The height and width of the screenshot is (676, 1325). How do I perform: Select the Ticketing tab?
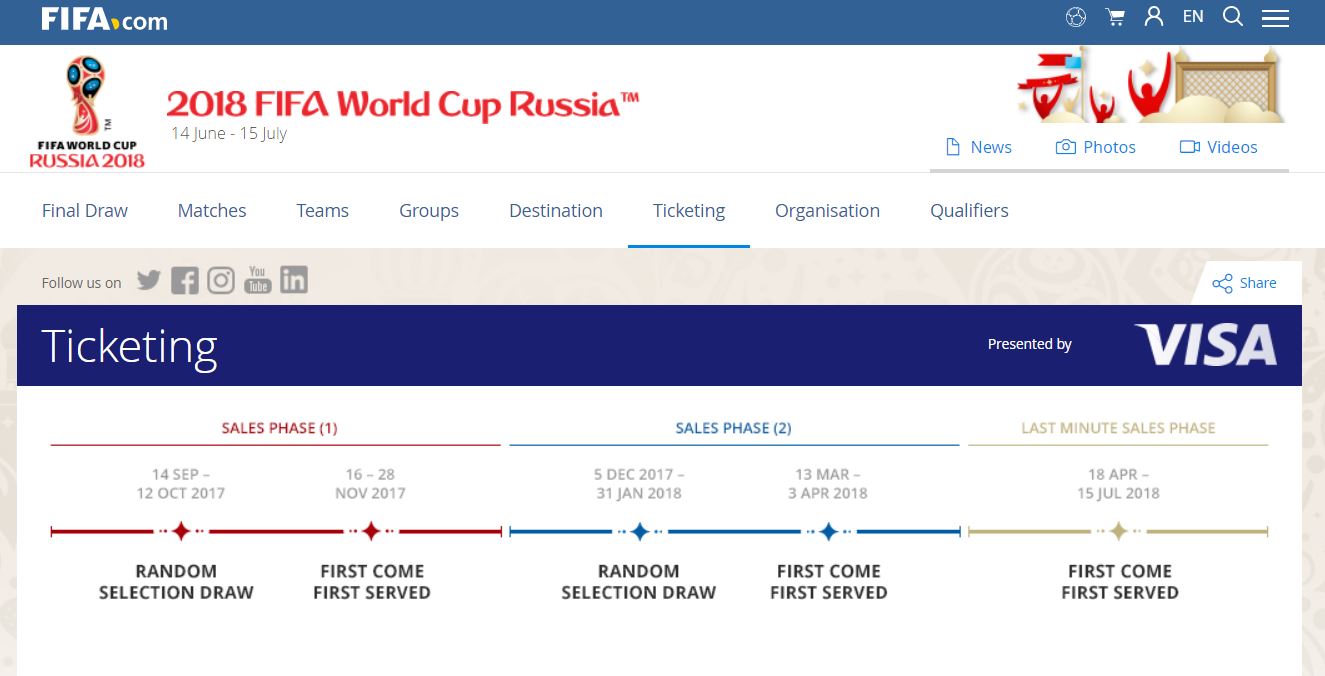click(689, 210)
